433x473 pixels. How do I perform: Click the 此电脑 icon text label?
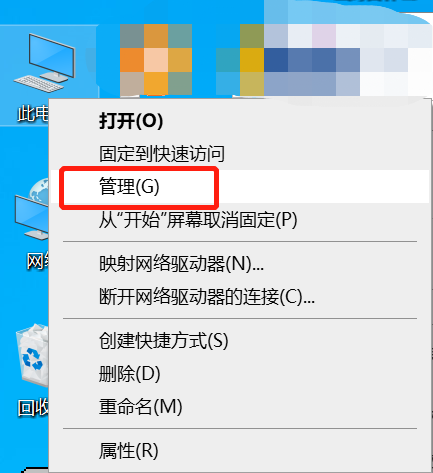click(x=33, y=114)
